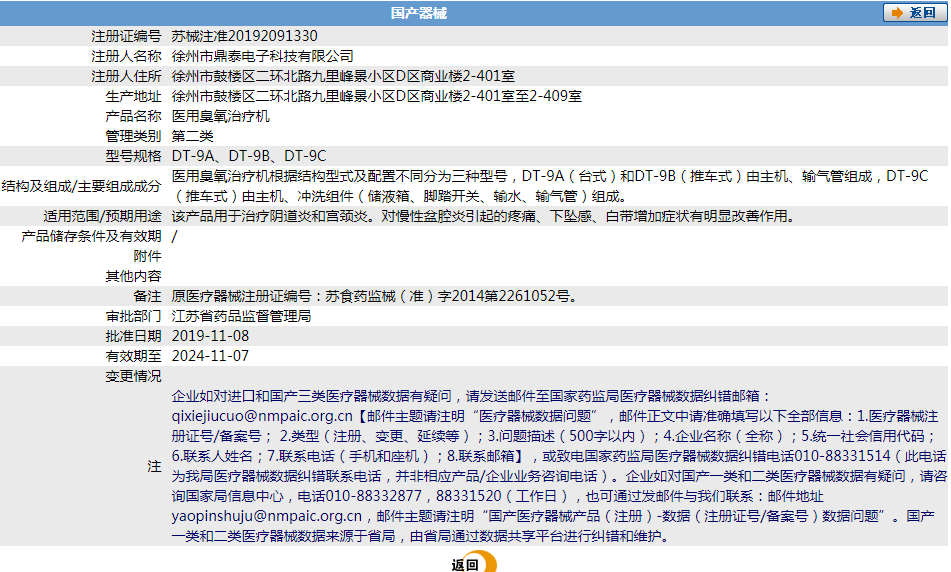Click the 产品名称 label
The width and height of the screenshot is (951, 572).
(133, 116)
